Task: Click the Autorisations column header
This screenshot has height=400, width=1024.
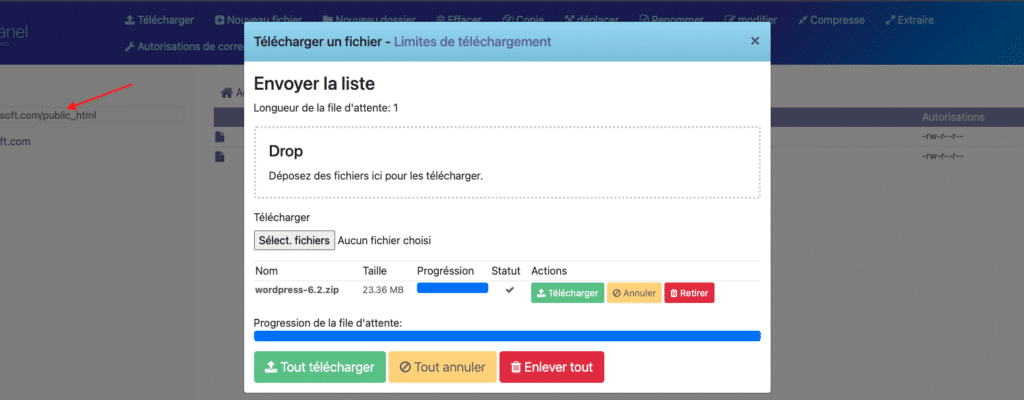Action: click(x=953, y=117)
